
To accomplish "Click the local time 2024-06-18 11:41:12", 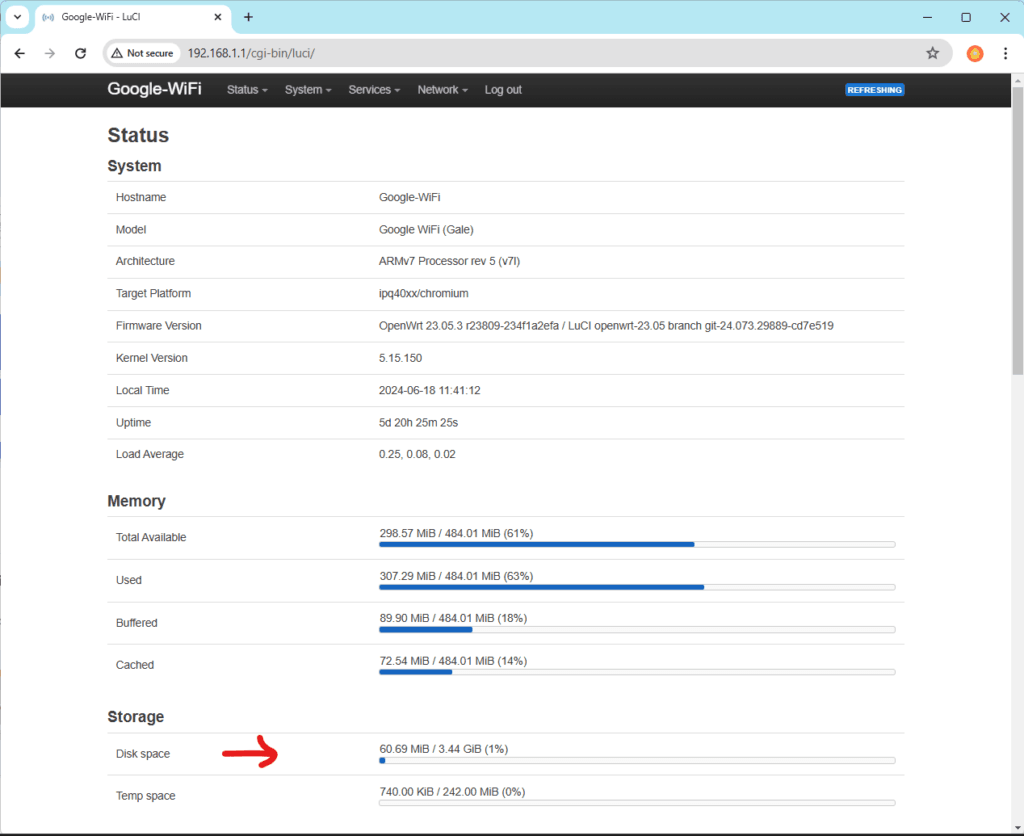I will coord(430,391).
